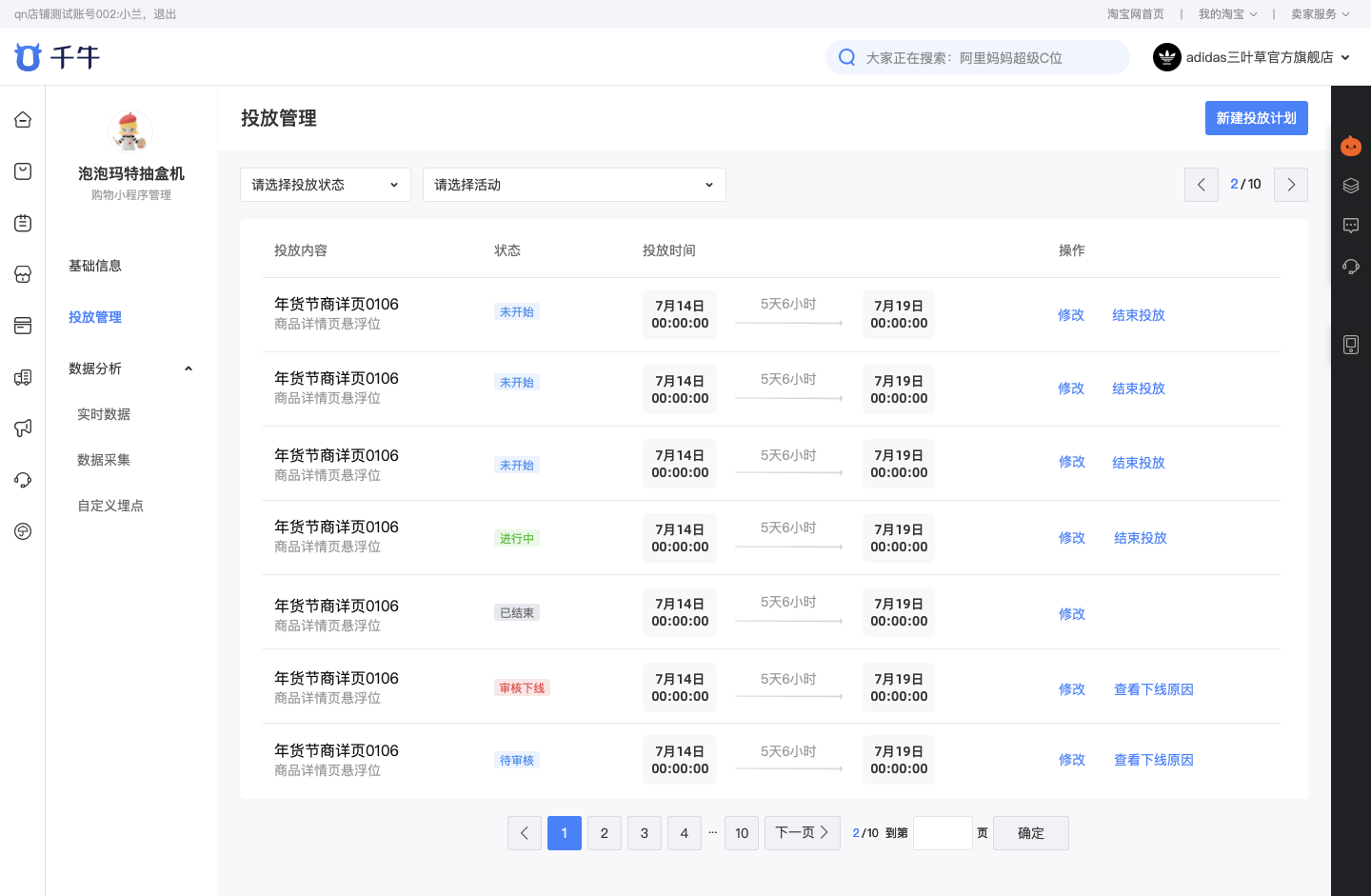
Task: Click 淘宝网首页 link
Action: coord(1135,14)
